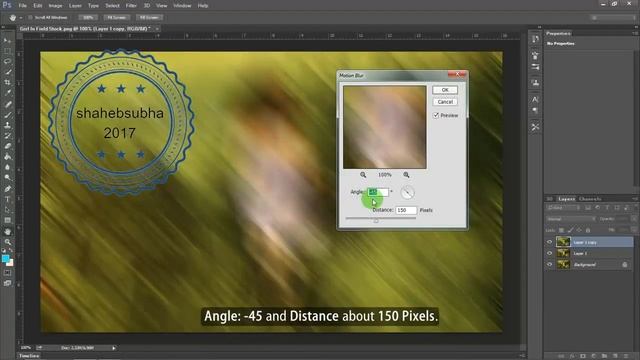Select the Eraser tool
The width and height of the screenshot is (640, 360).
point(7,146)
